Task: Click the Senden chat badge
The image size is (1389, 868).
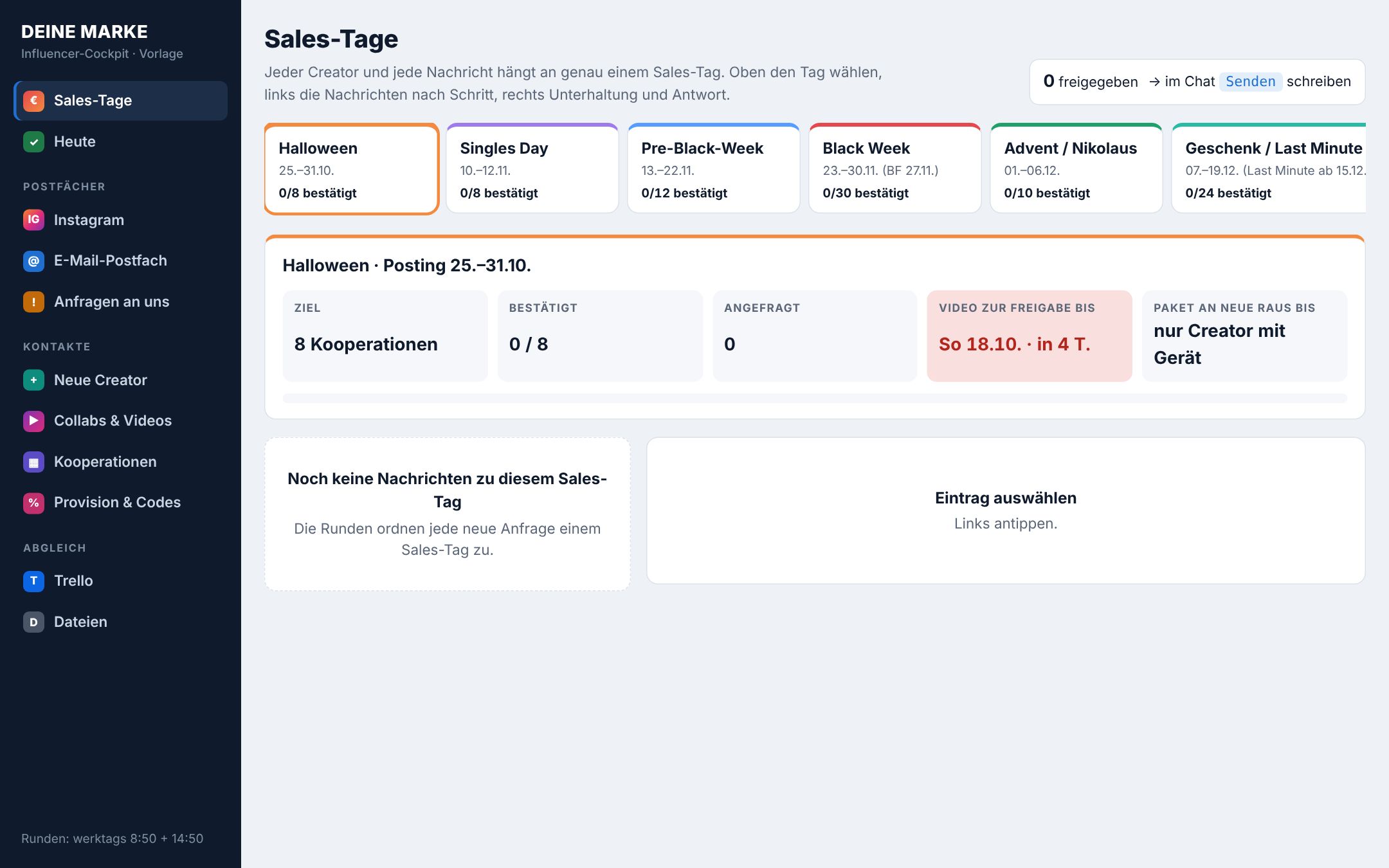Action: (1250, 82)
